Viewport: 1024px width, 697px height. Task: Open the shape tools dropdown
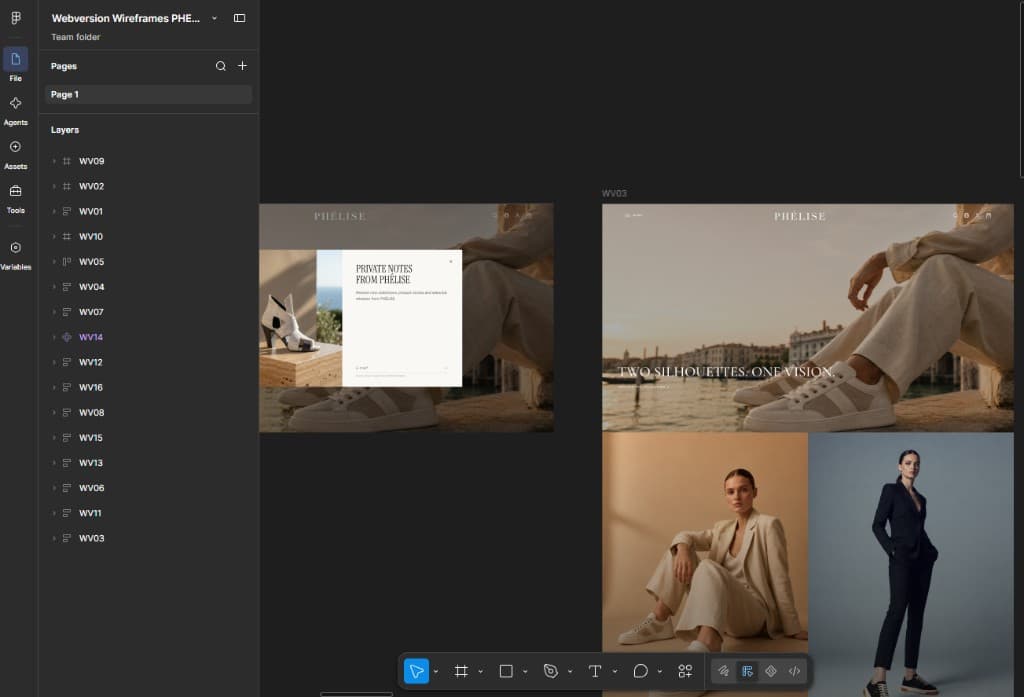(525, 672)
